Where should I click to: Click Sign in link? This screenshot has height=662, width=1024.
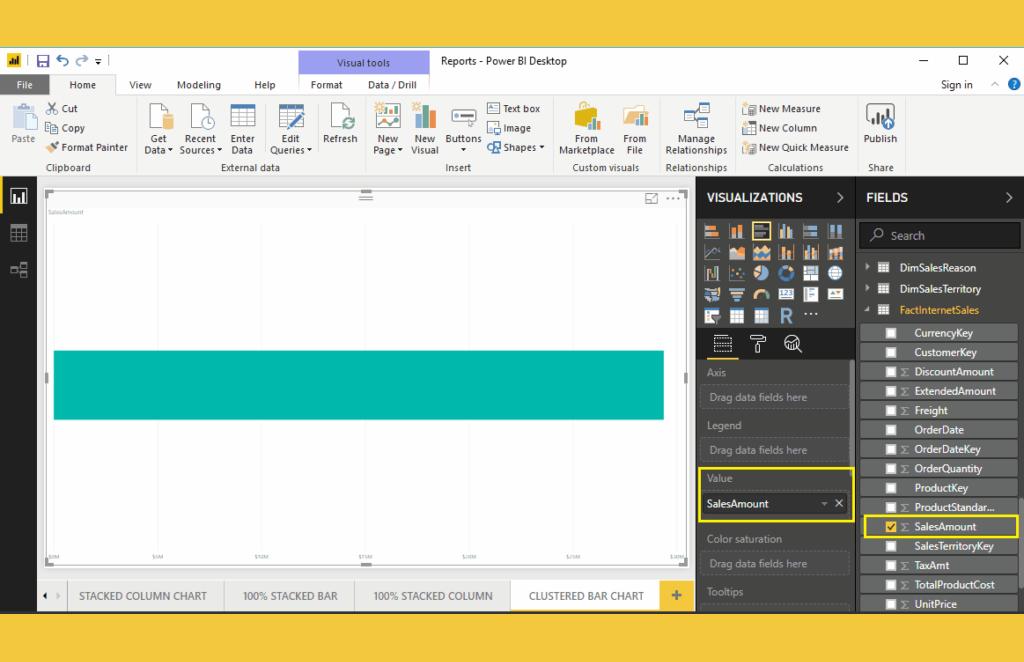956,85
